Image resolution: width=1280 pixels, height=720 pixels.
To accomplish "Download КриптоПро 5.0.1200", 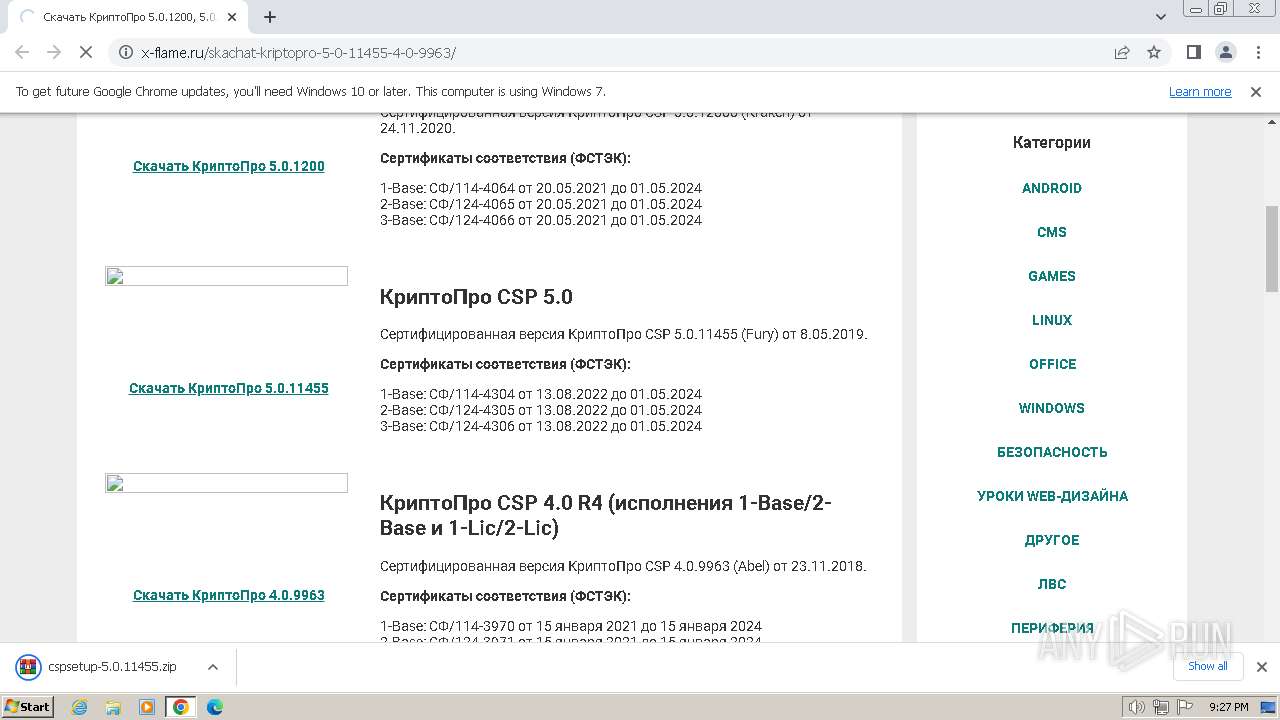I will [229, 166].
